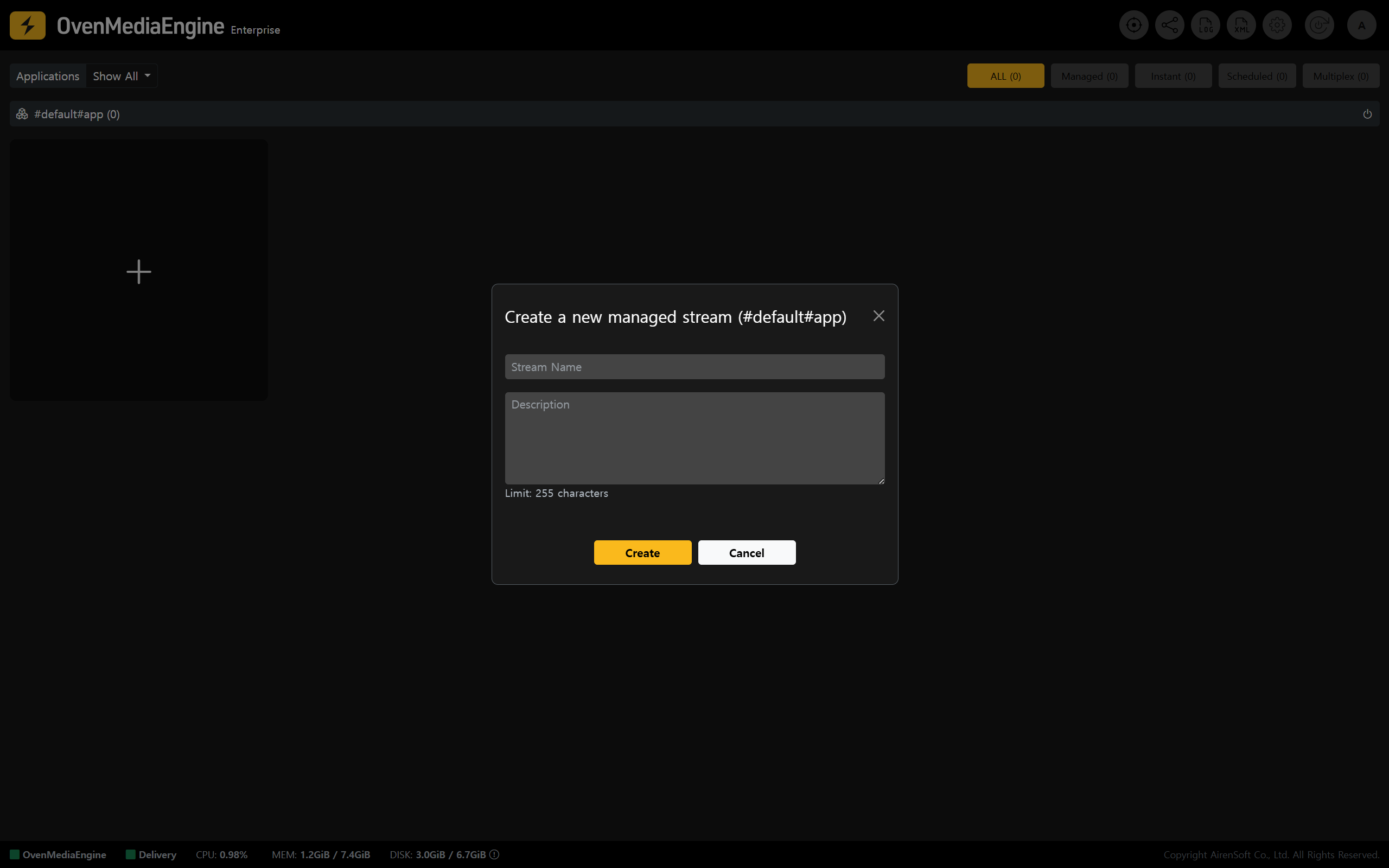Click the crosshair target icon in header
Image resolution: width=1389 pixels, height=868 pixels.
tap(1133, 25)
